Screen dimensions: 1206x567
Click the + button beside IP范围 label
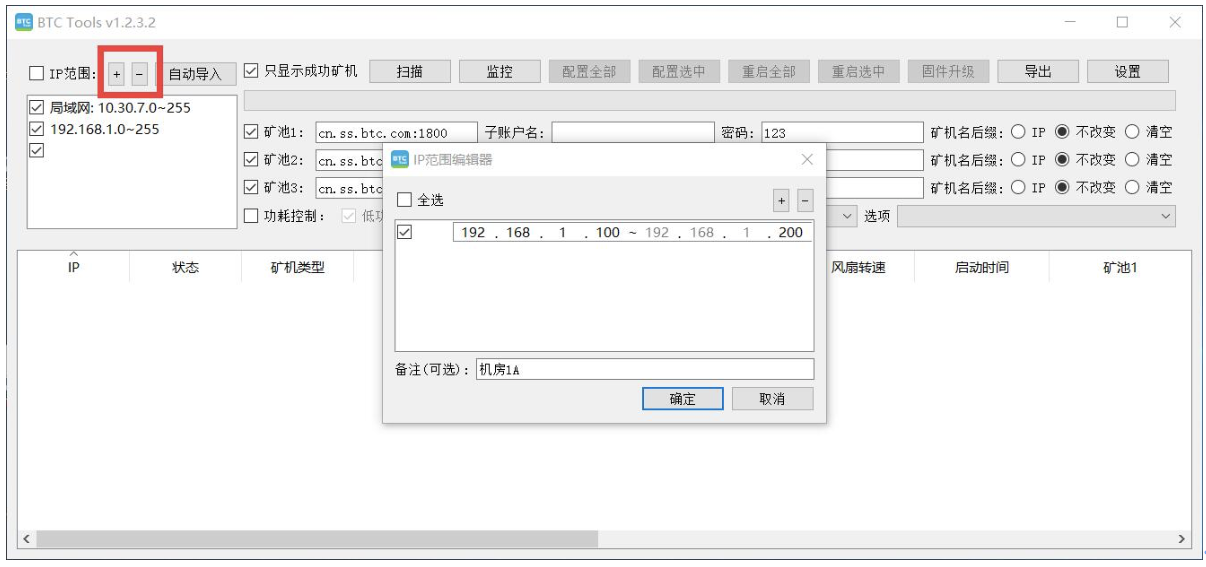click(x=117, y=73)
